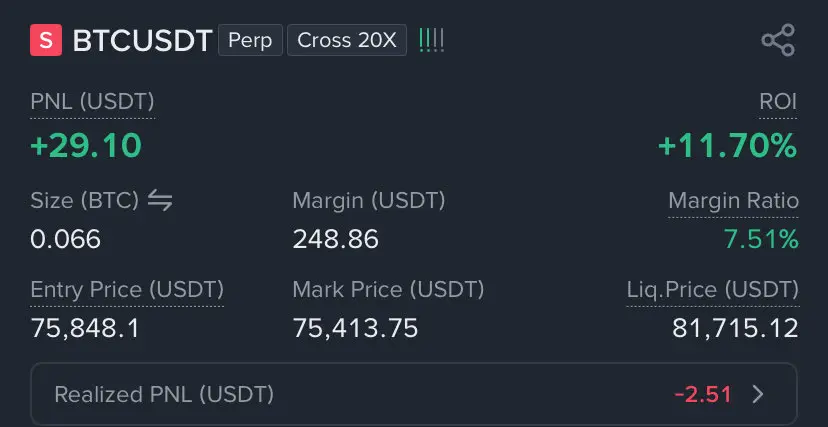
Task: Click the Entry Price (USDT) label
Action: pos(127,290)
